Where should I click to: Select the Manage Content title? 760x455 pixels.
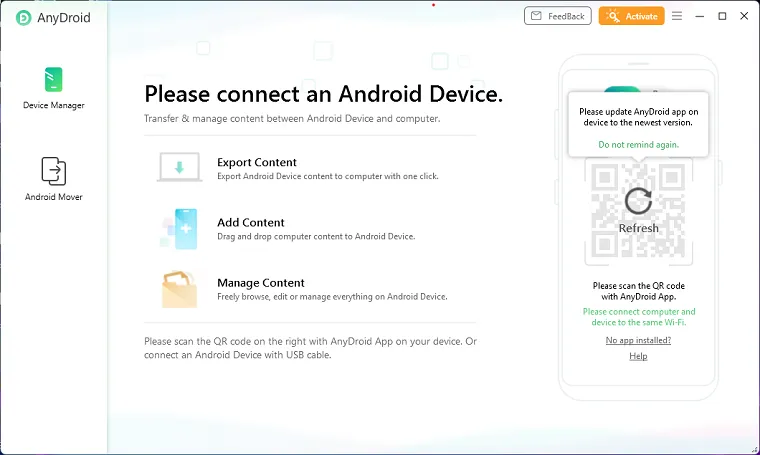click(261, 282)
